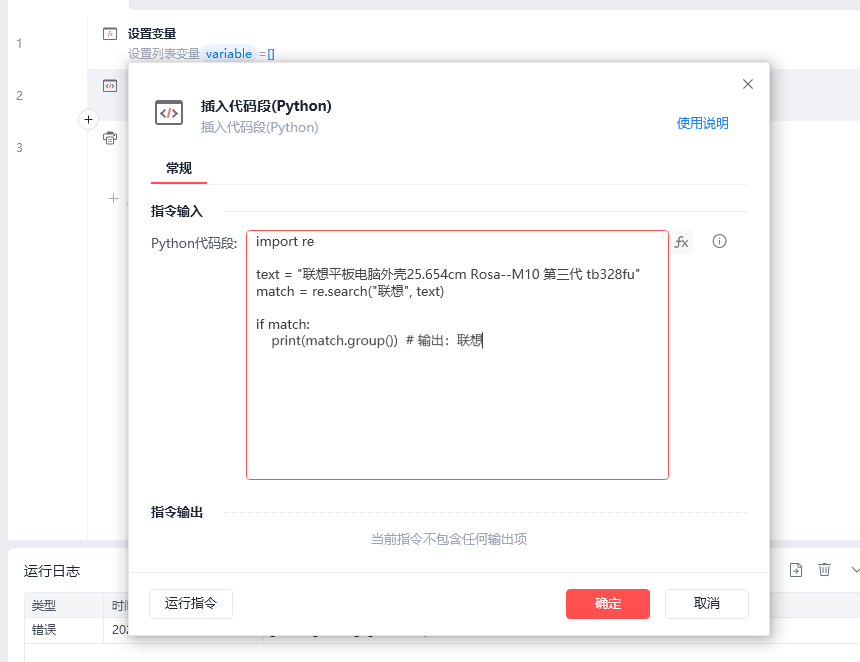The image size is (860, 662).
Task: Open the 使用说明 help link
Action: (702, 123)
